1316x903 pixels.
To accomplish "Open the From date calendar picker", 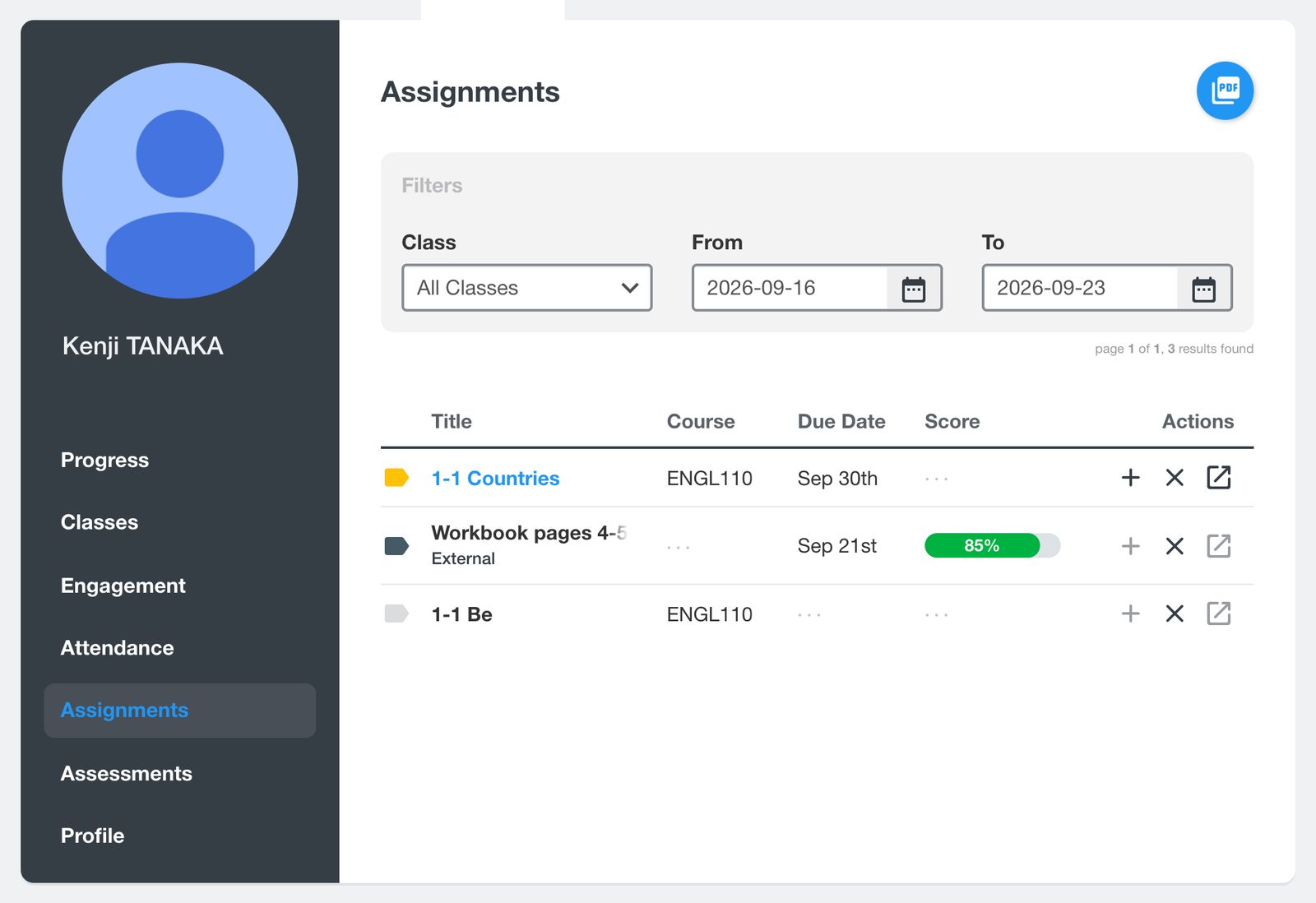I will tap(914, 289).
